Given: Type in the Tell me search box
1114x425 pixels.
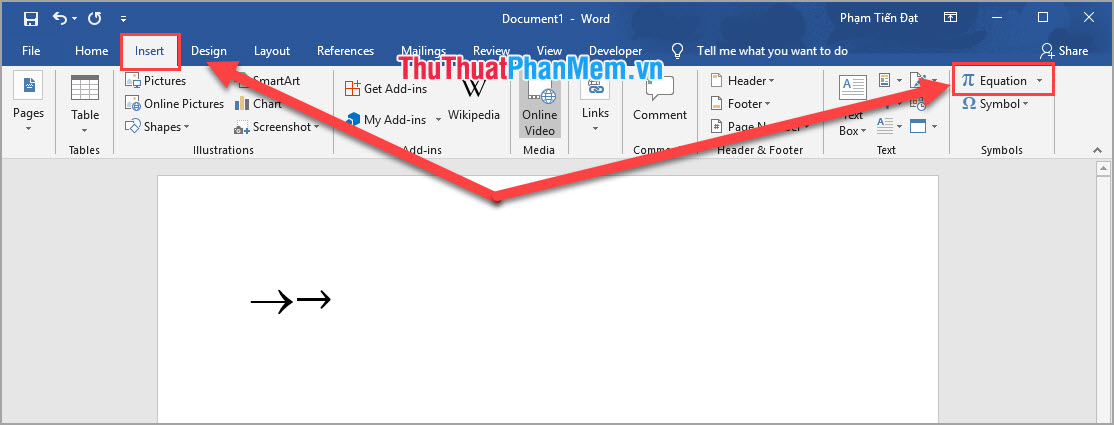Looking at the screenshot, I should [771, 51].
